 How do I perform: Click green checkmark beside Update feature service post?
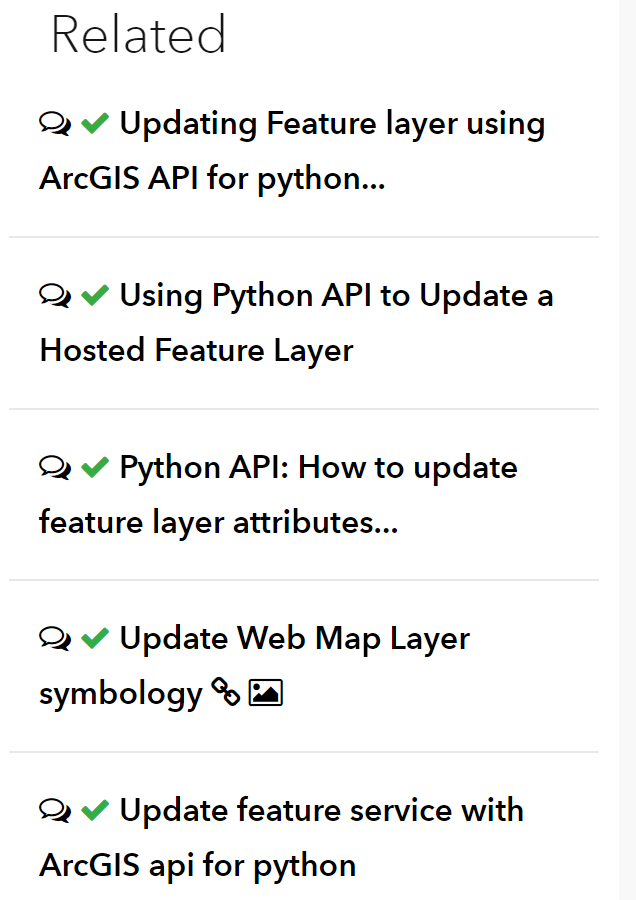coord(95,811)
